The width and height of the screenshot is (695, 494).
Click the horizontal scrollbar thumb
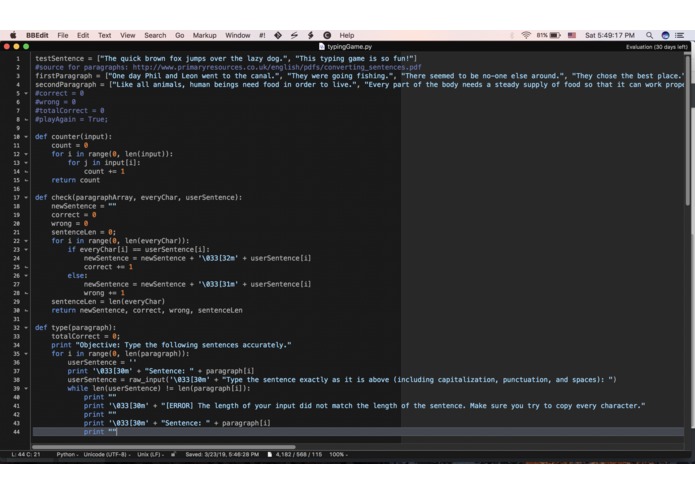pos(164,447)
